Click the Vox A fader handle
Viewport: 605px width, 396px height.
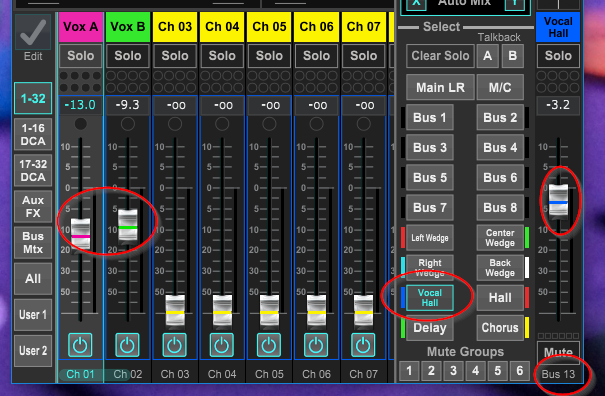81,234
